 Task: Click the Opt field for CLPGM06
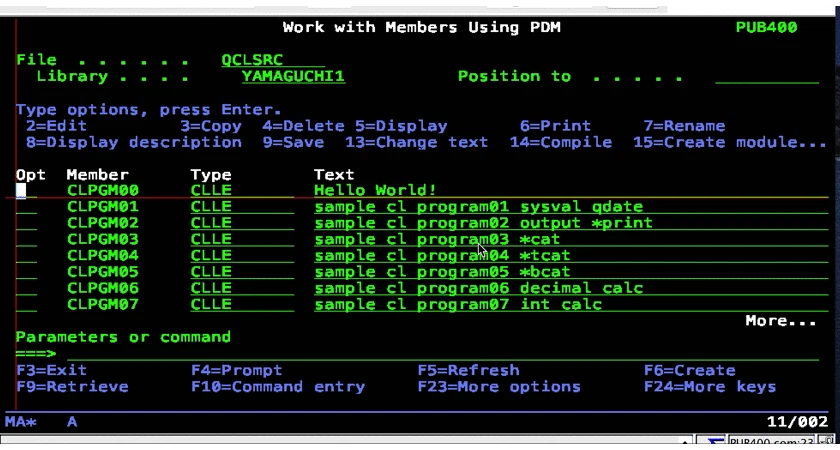click(26, 288)
